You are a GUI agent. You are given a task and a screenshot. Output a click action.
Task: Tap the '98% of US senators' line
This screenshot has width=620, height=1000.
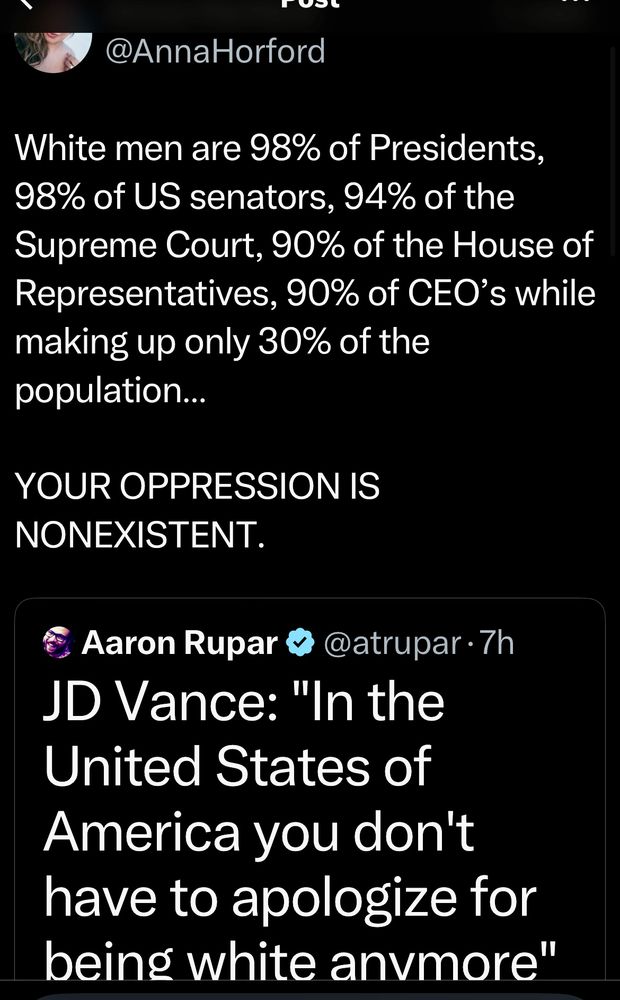tap(264, 196)
